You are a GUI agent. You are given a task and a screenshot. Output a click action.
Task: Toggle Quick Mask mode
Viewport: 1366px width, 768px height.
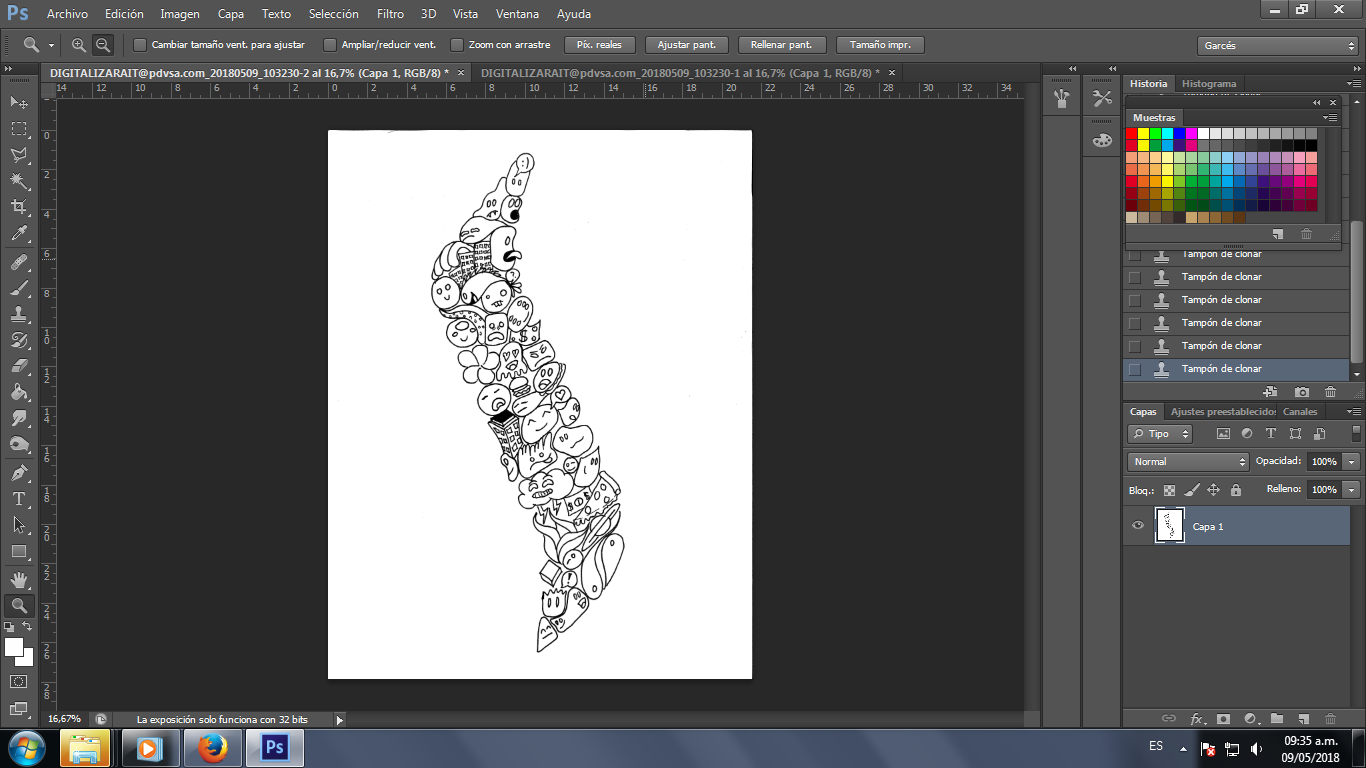[x=19, y=681]
